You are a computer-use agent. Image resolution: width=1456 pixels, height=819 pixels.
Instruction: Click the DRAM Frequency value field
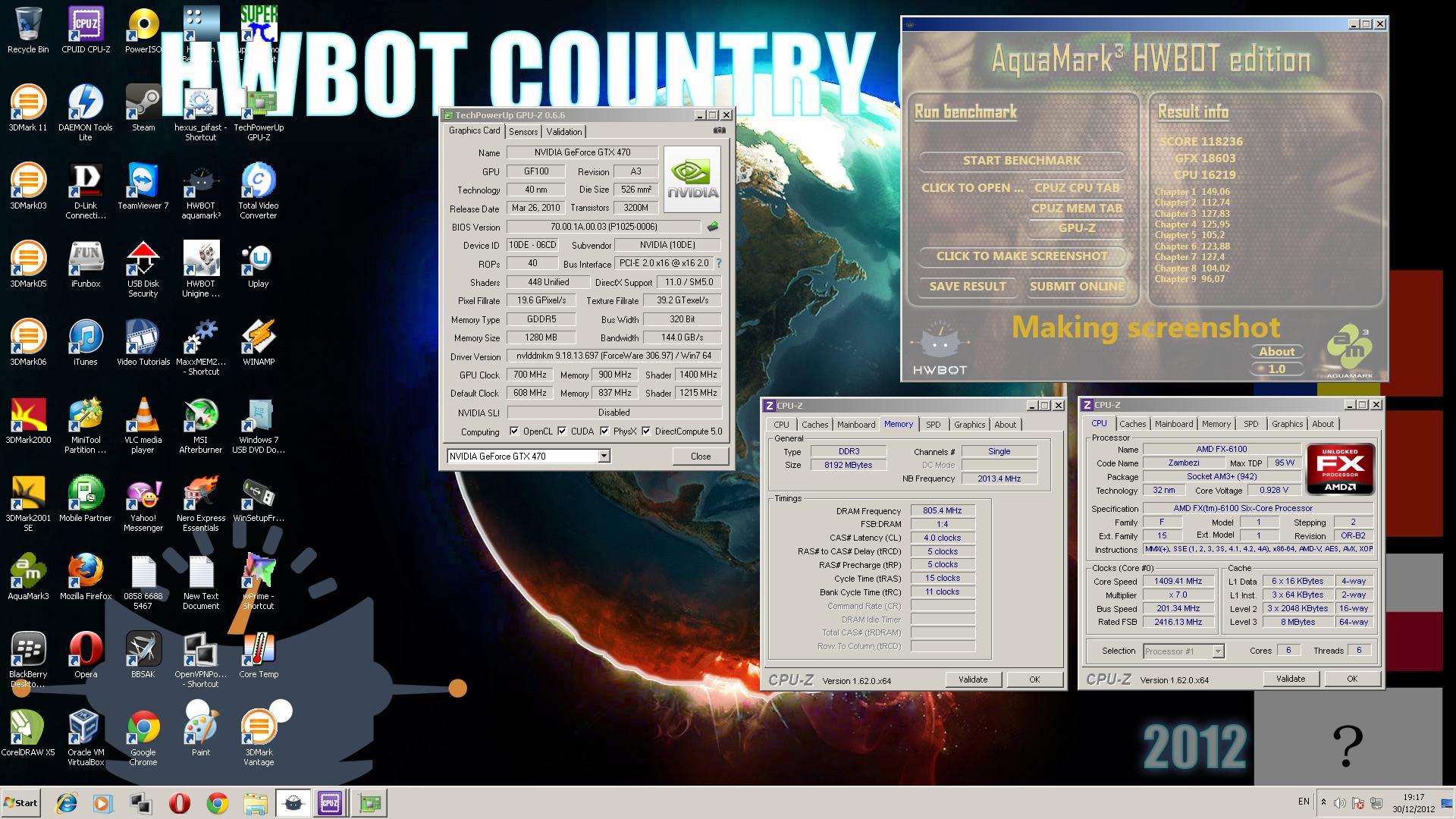click(x=943, y=510)
